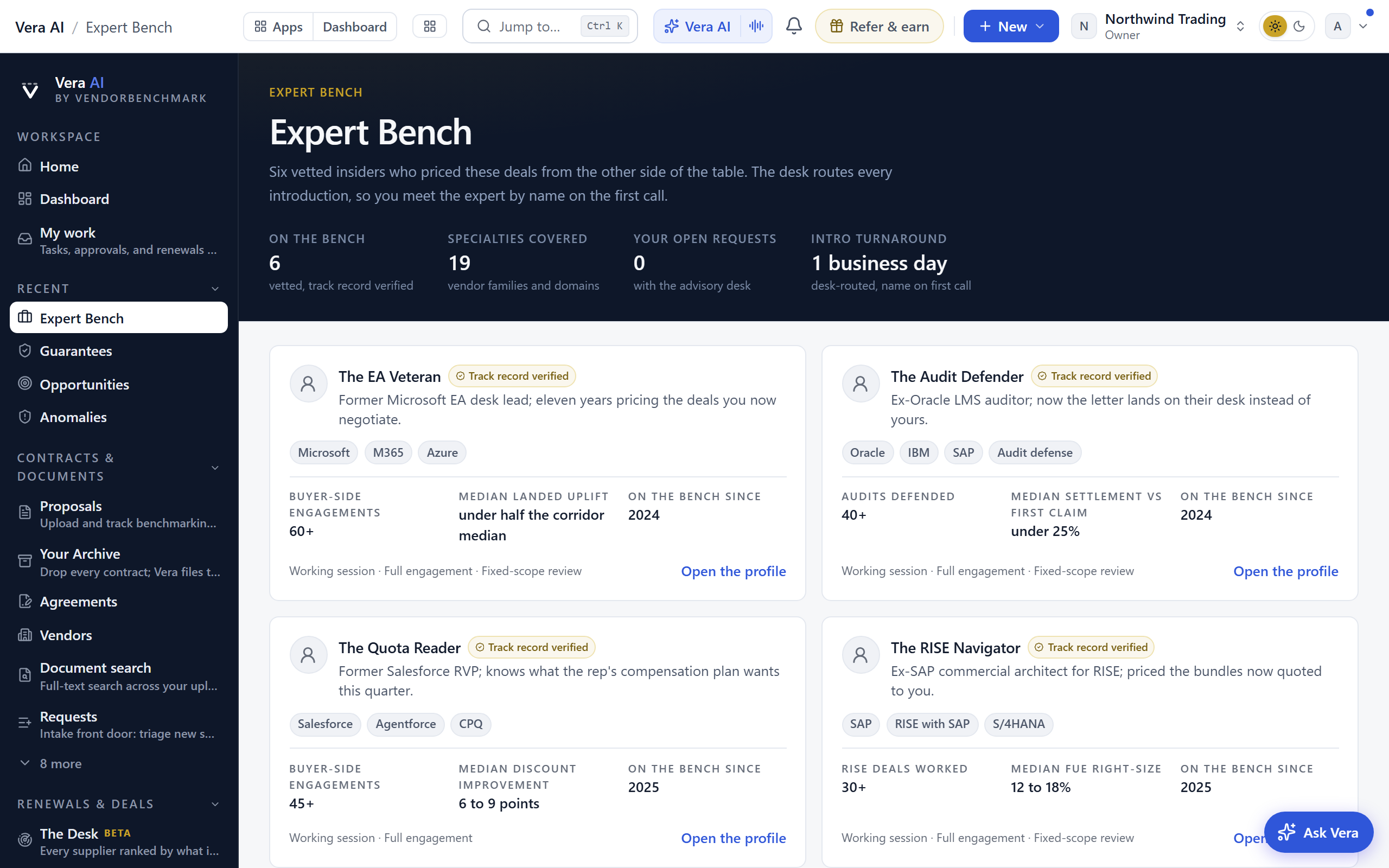
Task: Click The Audit Defender avatar icon
Action: [861, 384]
